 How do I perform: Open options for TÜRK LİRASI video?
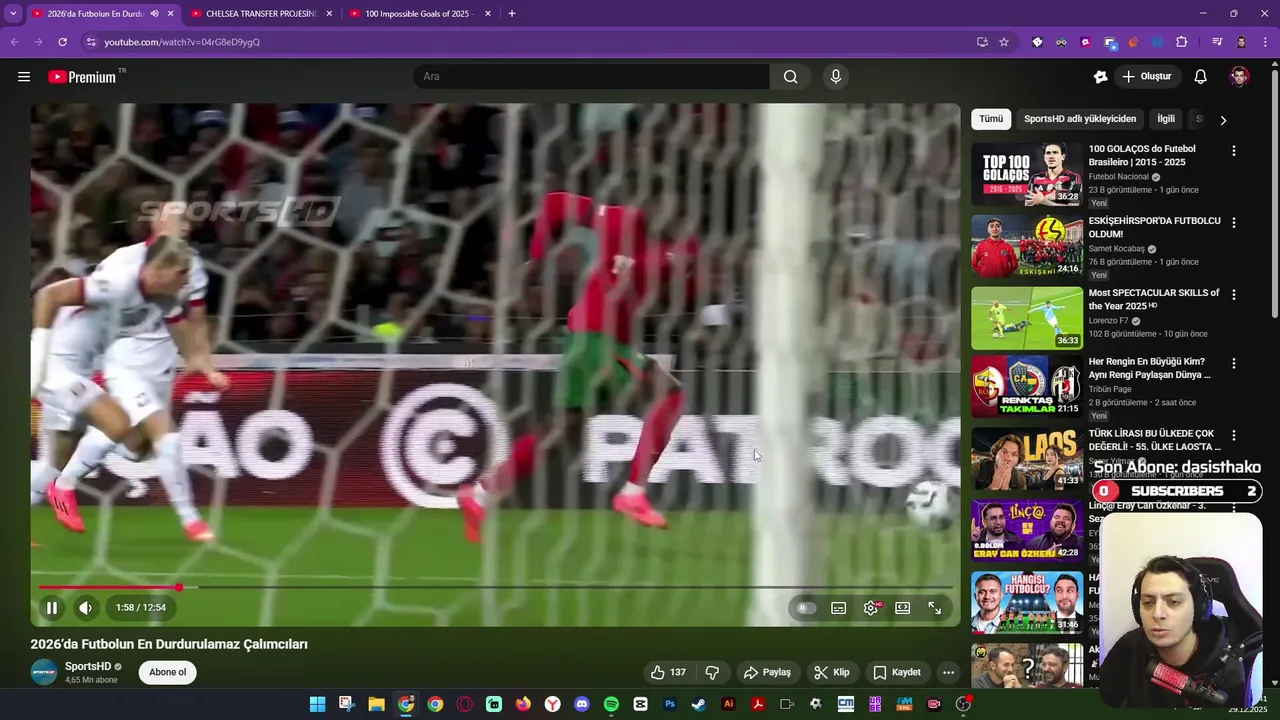[1233, 436]
